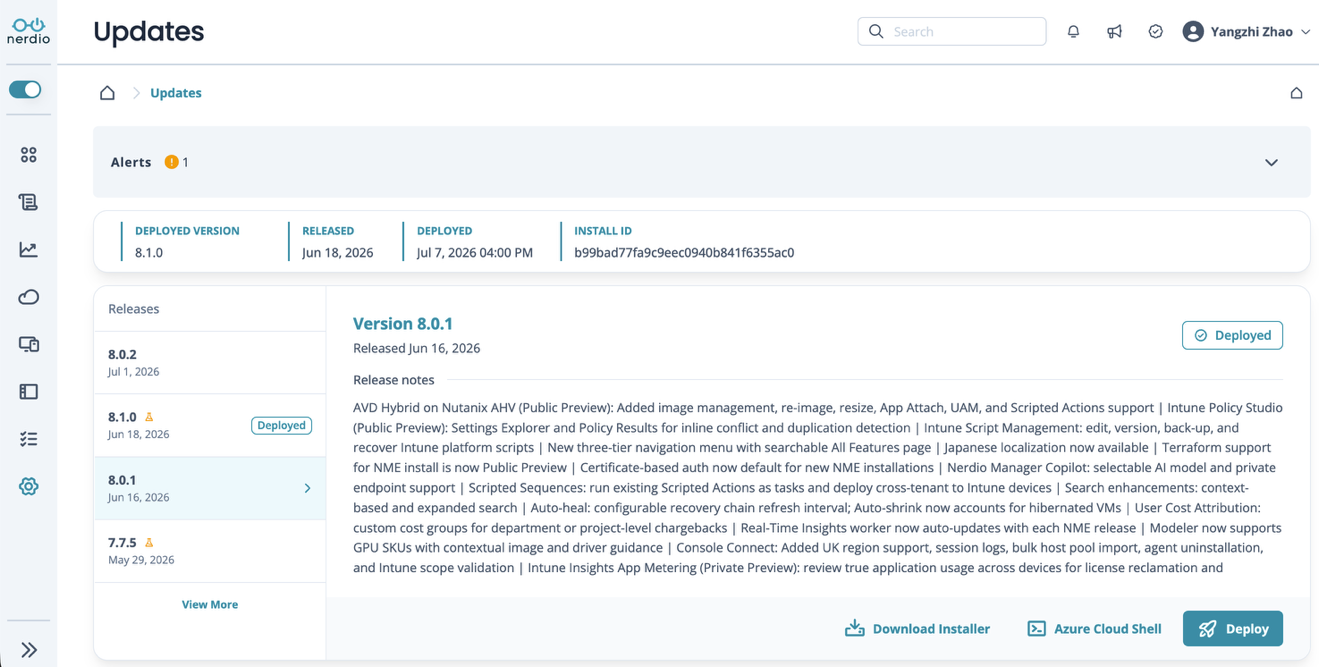Click the Updates breadcrumb link
Screen dimensions: 1319x667
[x=176, y=93]
